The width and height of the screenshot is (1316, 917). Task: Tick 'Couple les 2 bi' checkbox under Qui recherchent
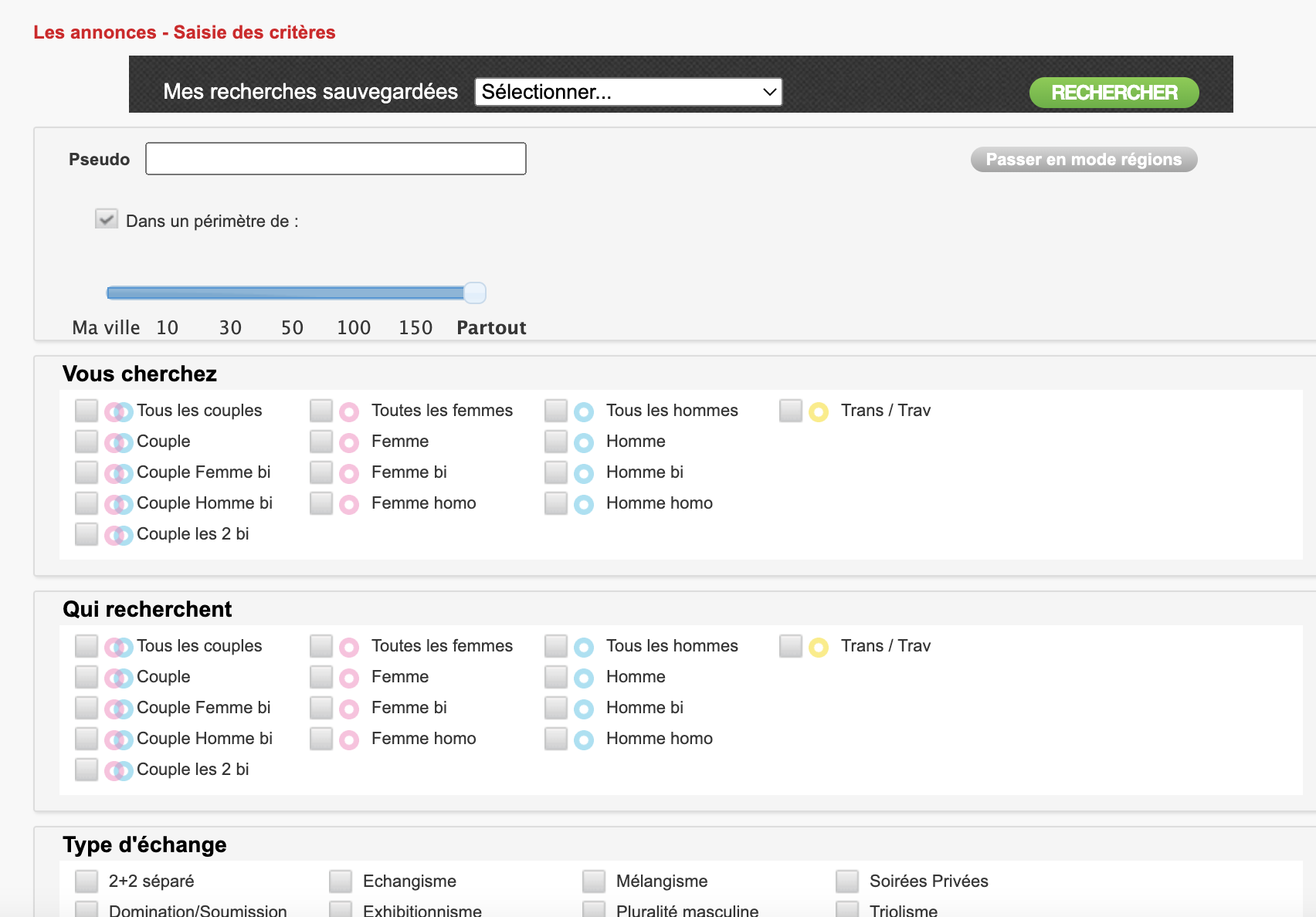[x=86, y=770]
